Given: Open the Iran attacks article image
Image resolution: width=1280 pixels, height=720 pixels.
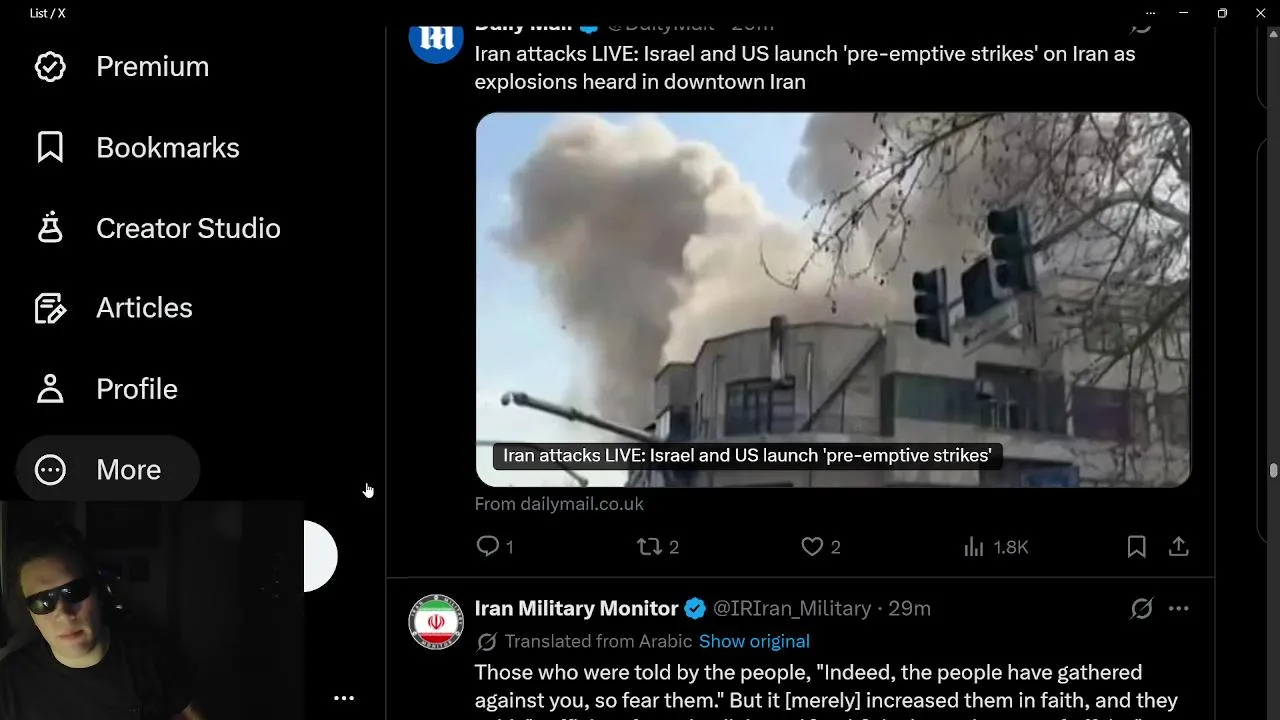Looking at the screenshot, I should (x=833, y=299).
